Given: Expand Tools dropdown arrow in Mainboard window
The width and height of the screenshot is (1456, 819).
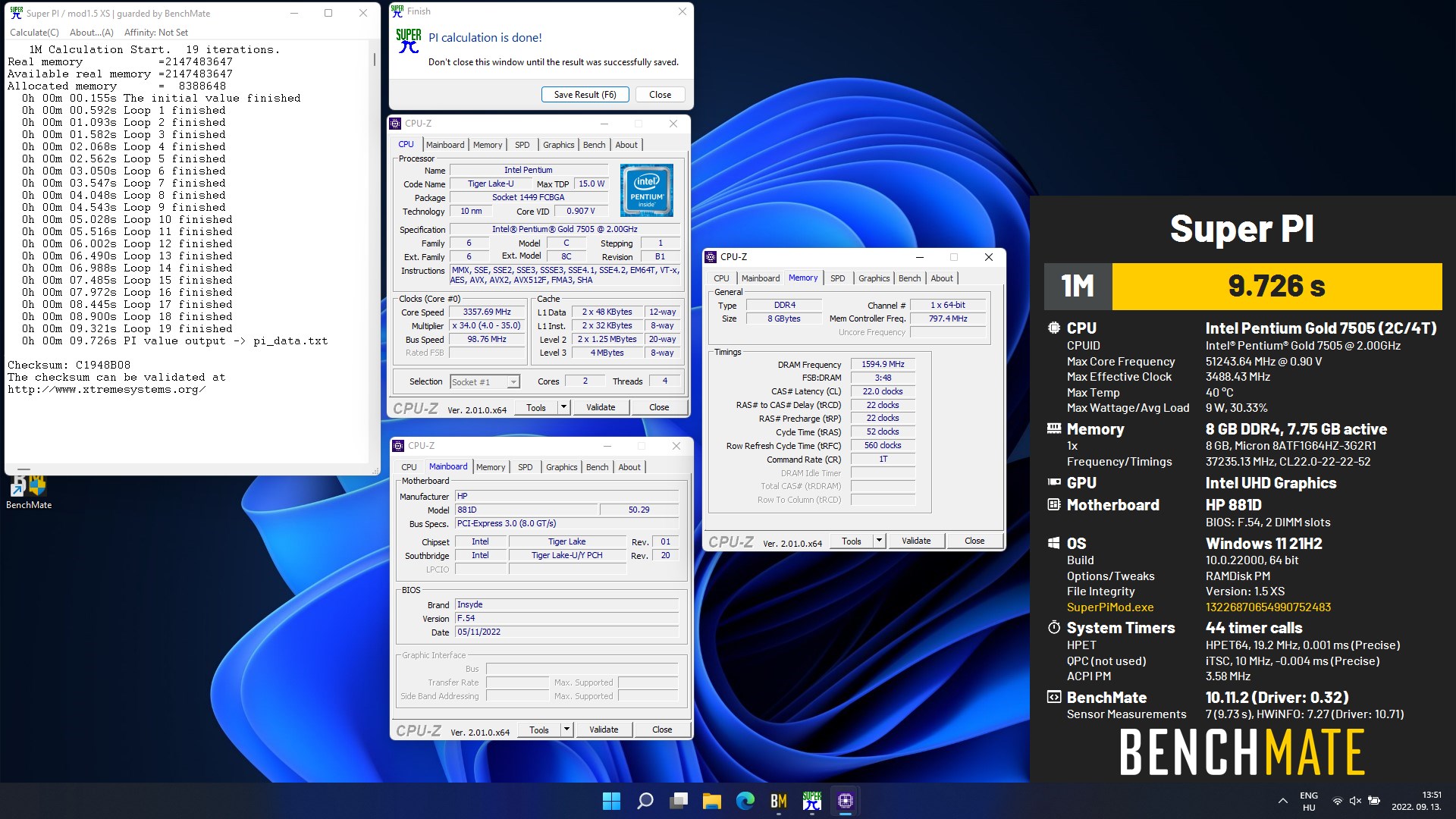Looking at the screenshot, I should tap(566, 730).
